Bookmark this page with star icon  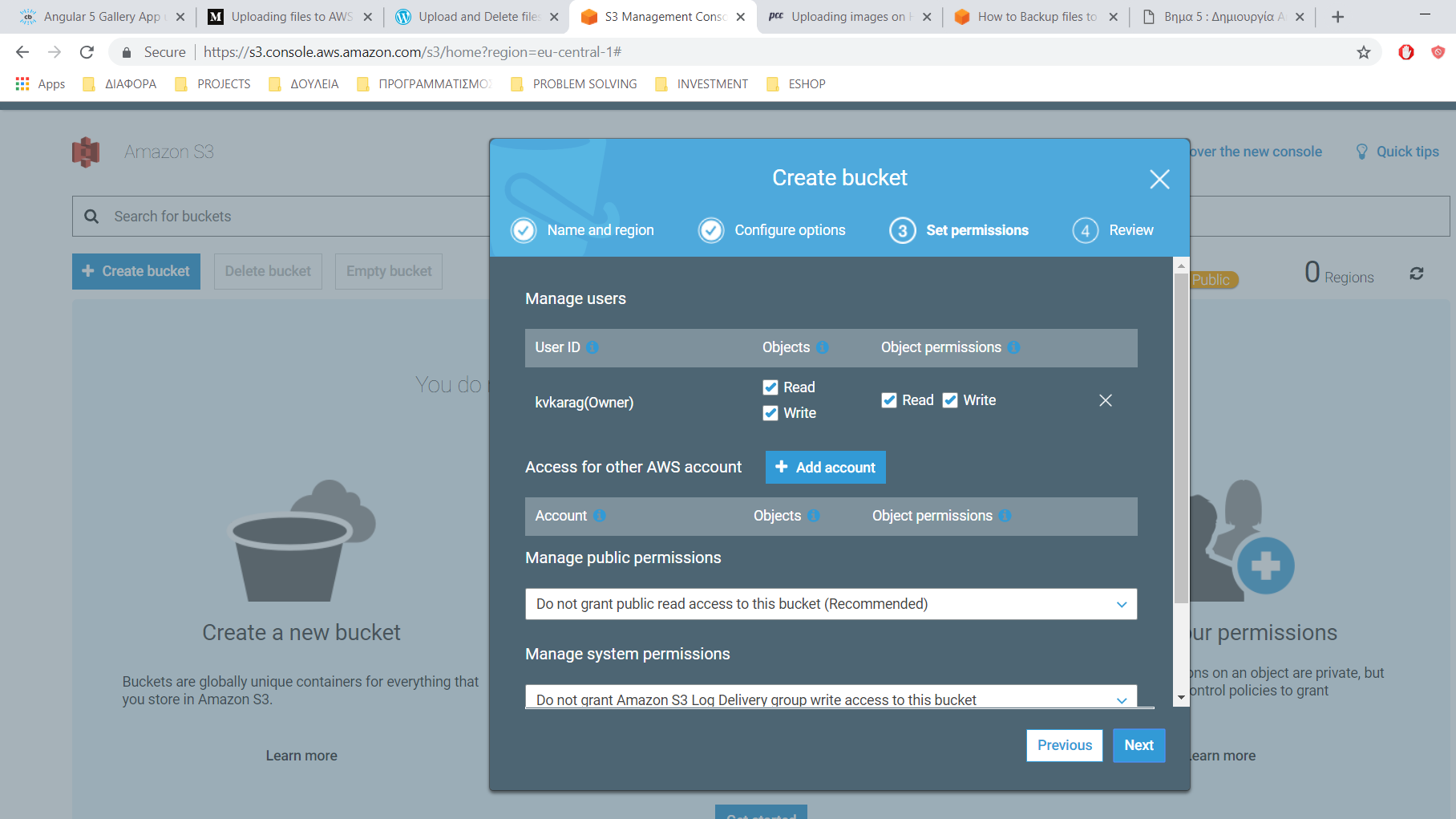[1364, 52]
